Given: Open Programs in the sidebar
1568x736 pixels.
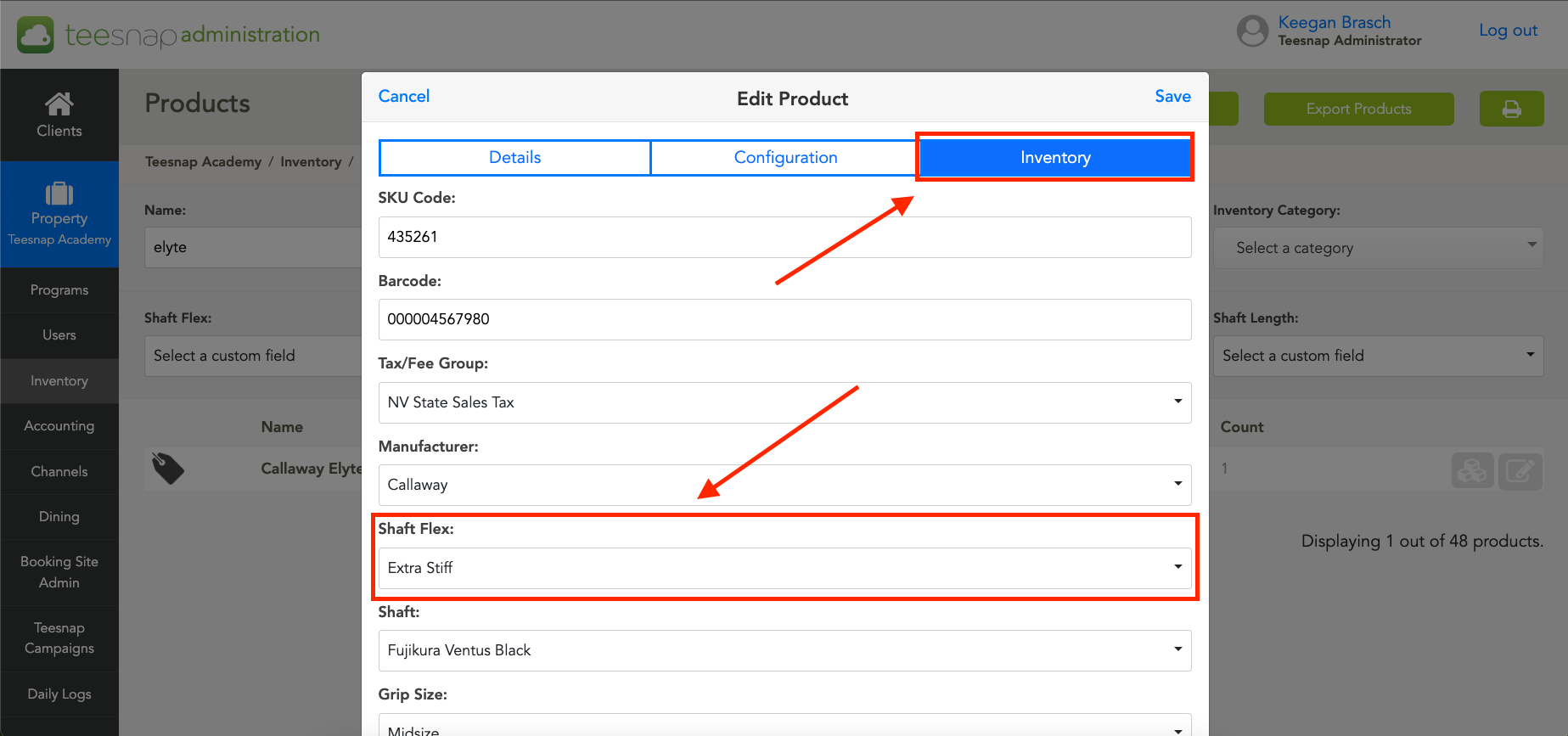Looking at the screenshot, I should click(59, 290).
